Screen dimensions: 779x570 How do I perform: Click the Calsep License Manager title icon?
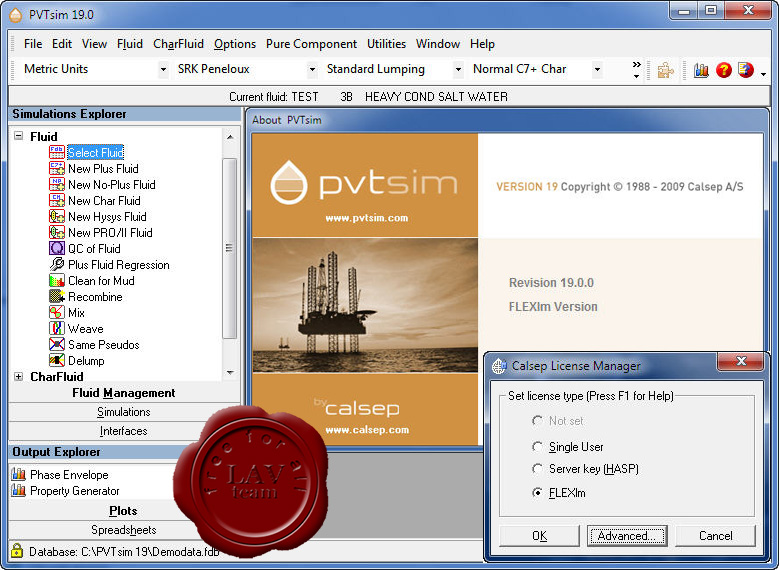499,366
